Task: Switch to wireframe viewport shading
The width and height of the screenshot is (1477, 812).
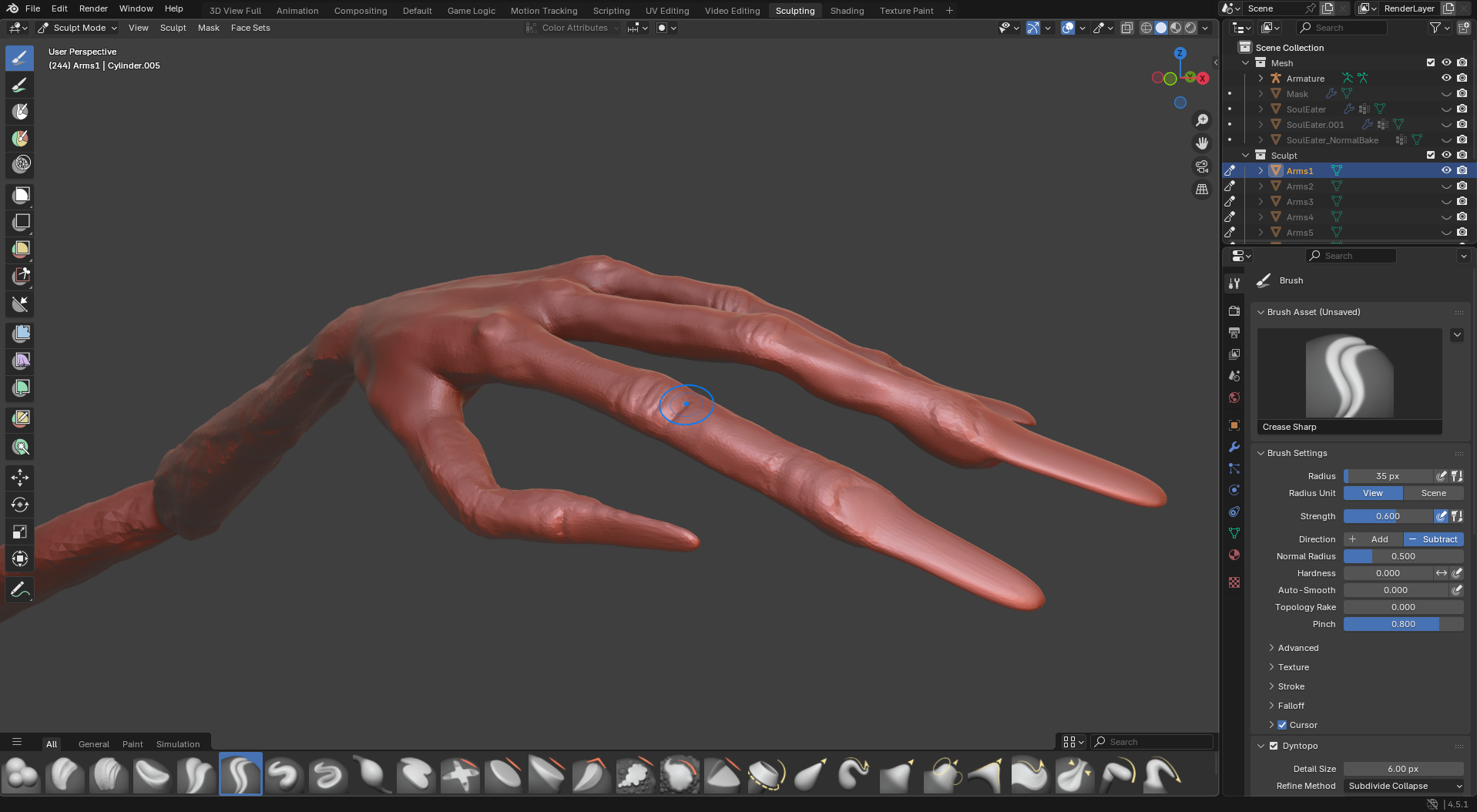Action: coord(1146,28)
